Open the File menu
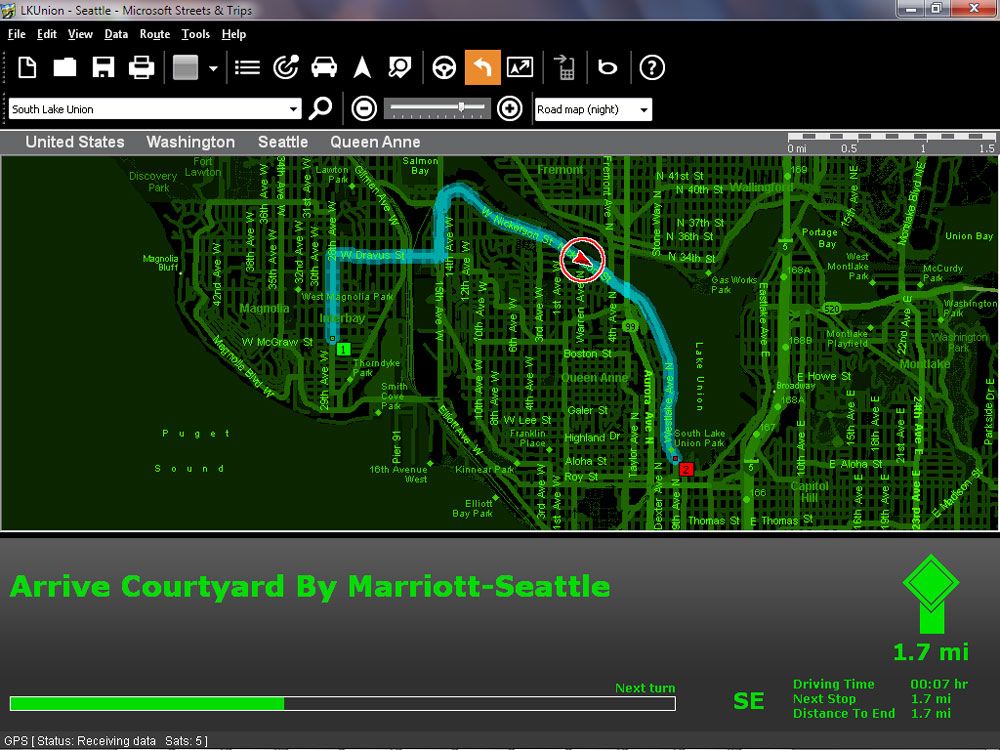The width and height of the screenshot is (1000, 750). point(17,34)
